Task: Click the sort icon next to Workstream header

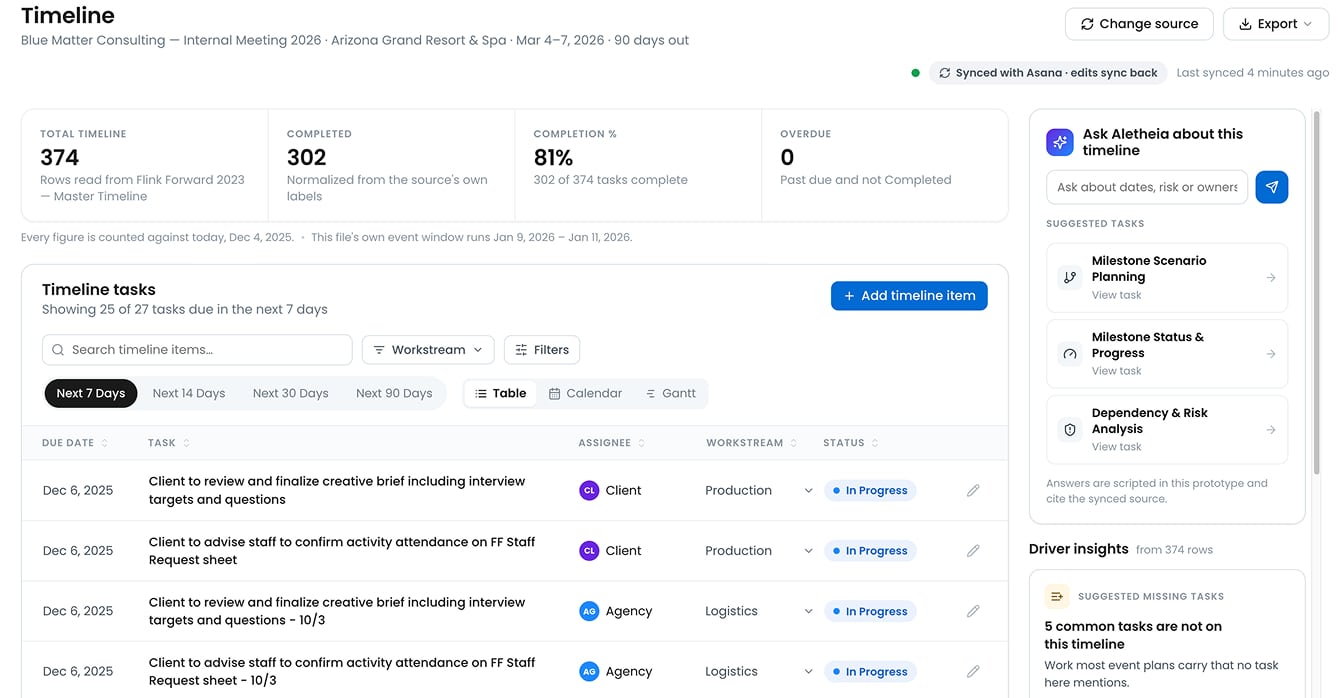Action: [793, 443]
